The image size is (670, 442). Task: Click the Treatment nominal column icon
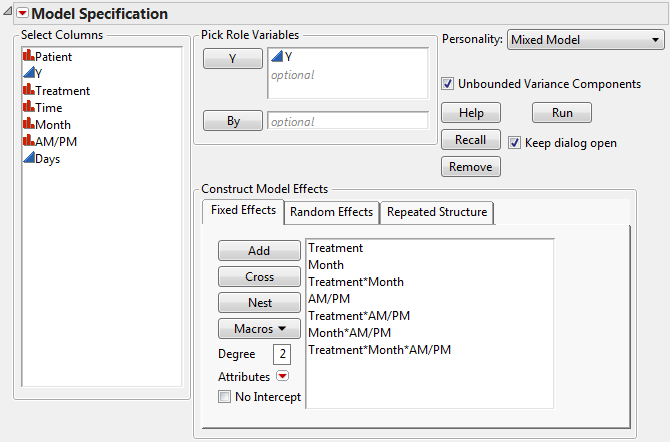coord(28,91)
